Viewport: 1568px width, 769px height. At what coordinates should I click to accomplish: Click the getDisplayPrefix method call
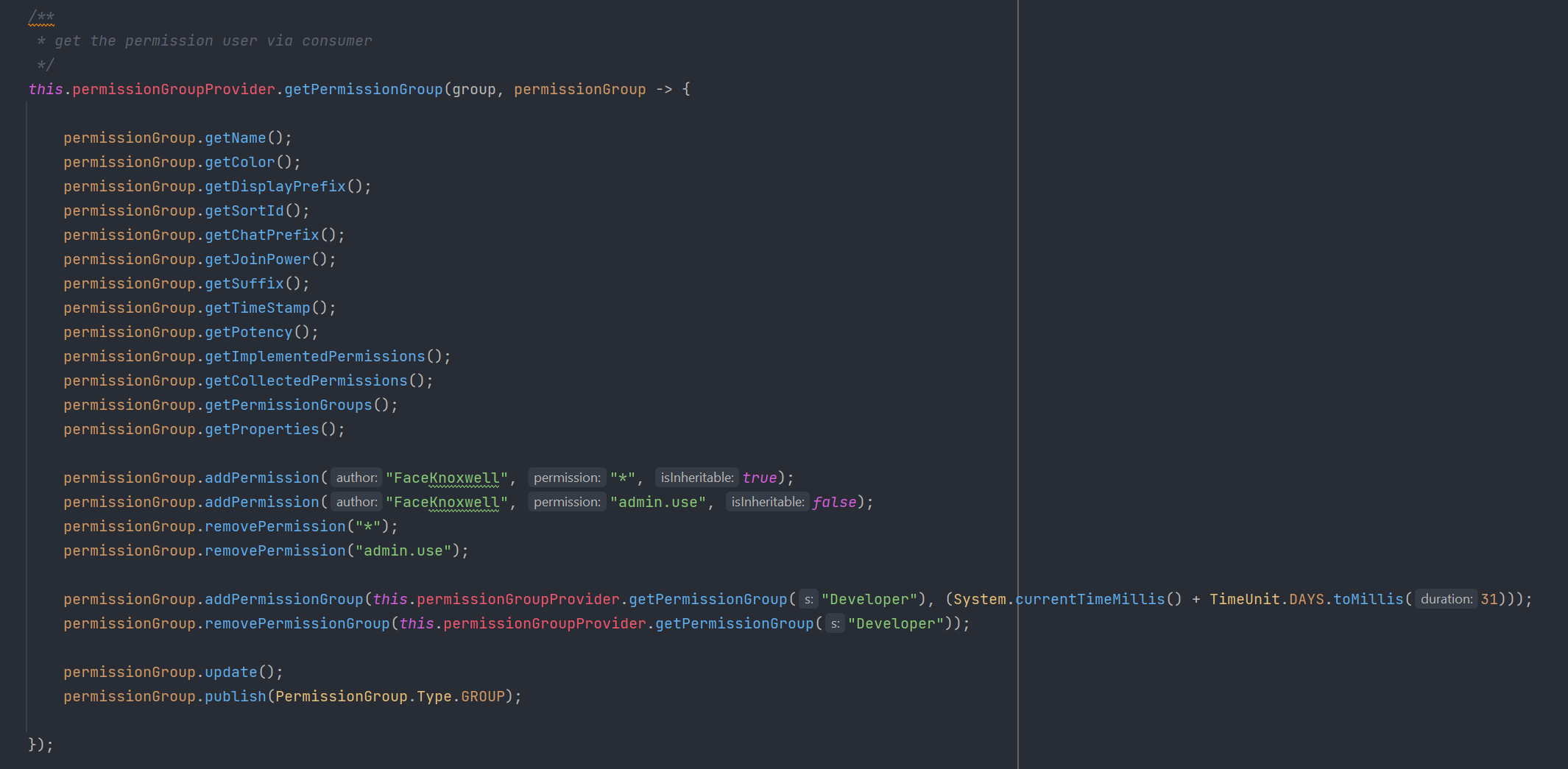click(275, 186)
